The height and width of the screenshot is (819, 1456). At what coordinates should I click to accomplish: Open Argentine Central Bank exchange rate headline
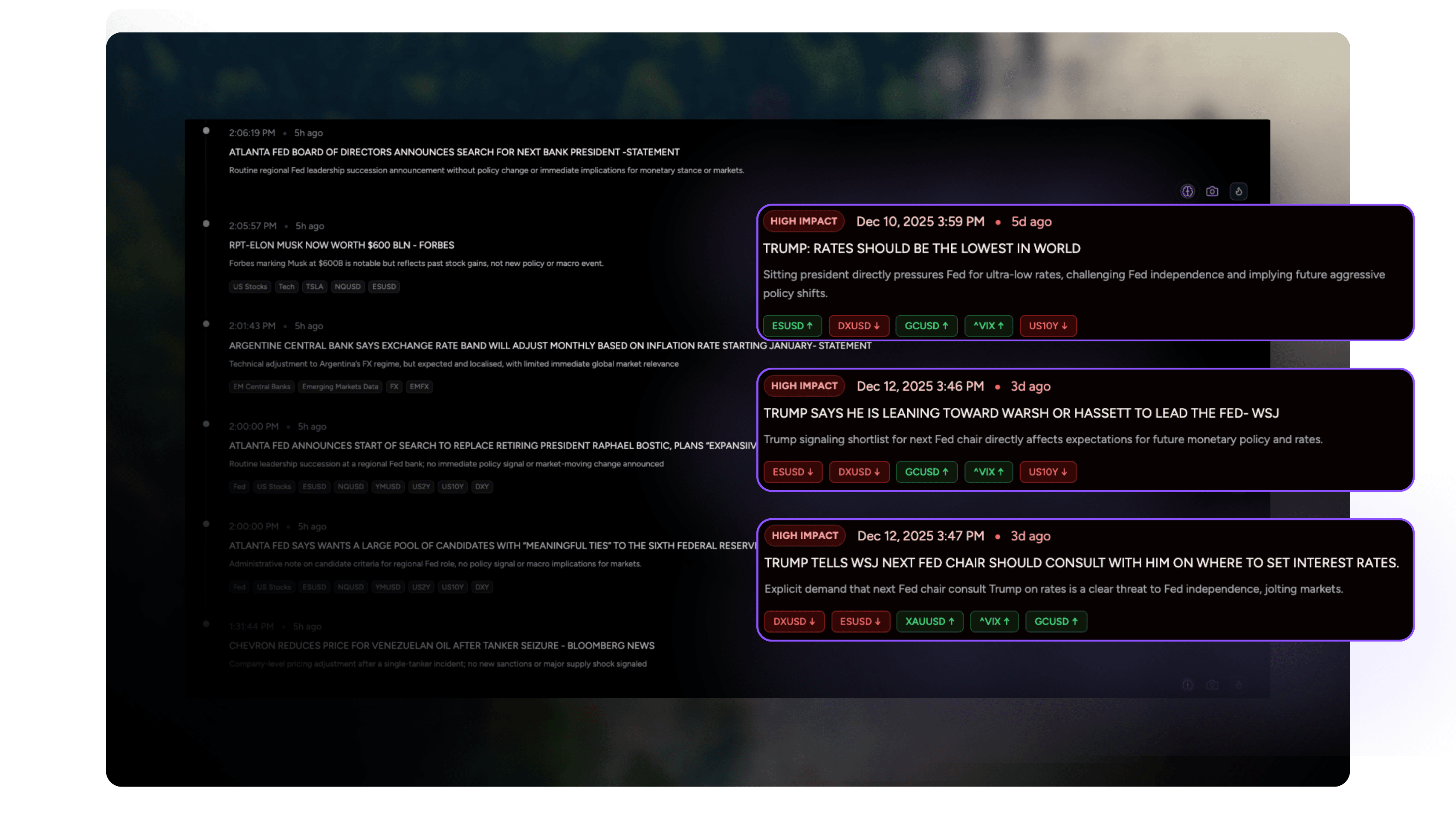coord(550,346)
